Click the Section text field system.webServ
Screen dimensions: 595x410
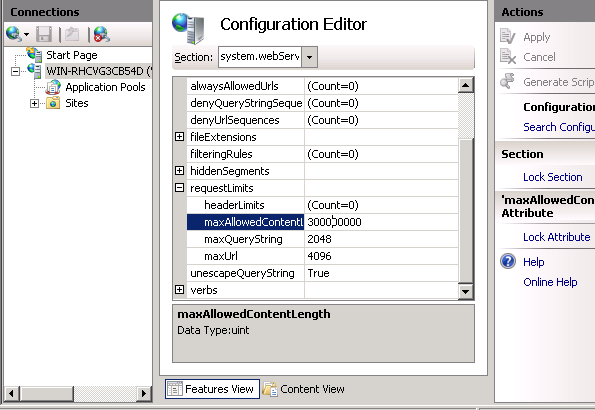260,57
